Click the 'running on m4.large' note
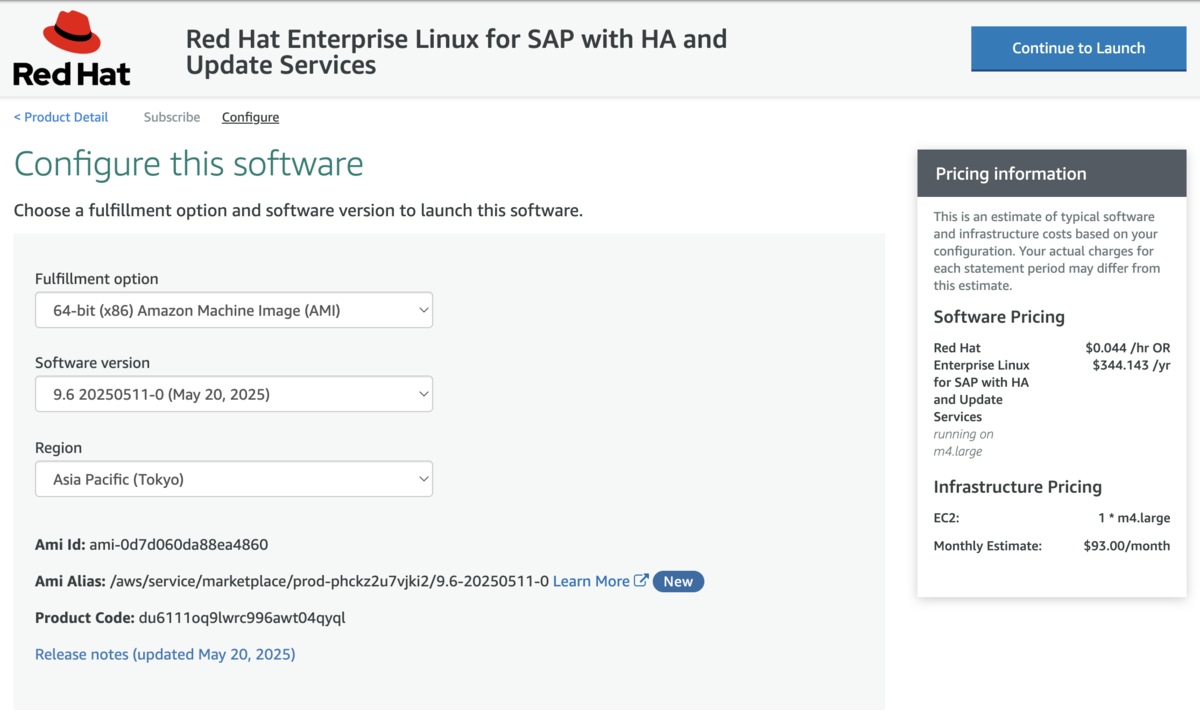The width and height of the screenshot is (1200, 723). 963,443
